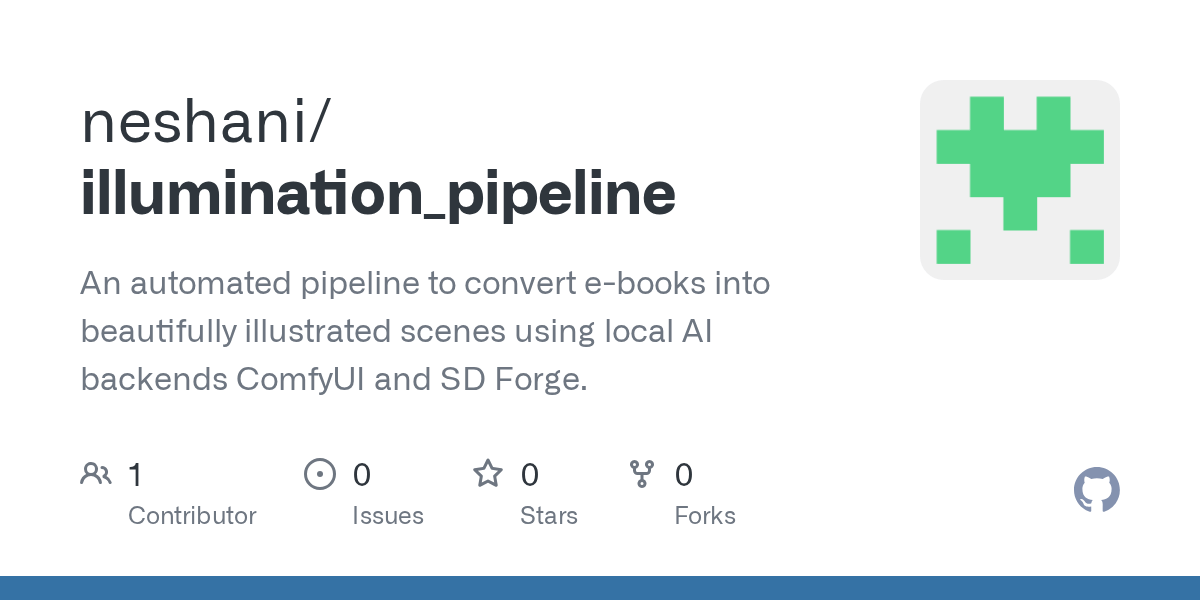Viewport: 1200px width, 600px height.
Task: Click the Forks branch icon
Action: [x=642, y=474]
